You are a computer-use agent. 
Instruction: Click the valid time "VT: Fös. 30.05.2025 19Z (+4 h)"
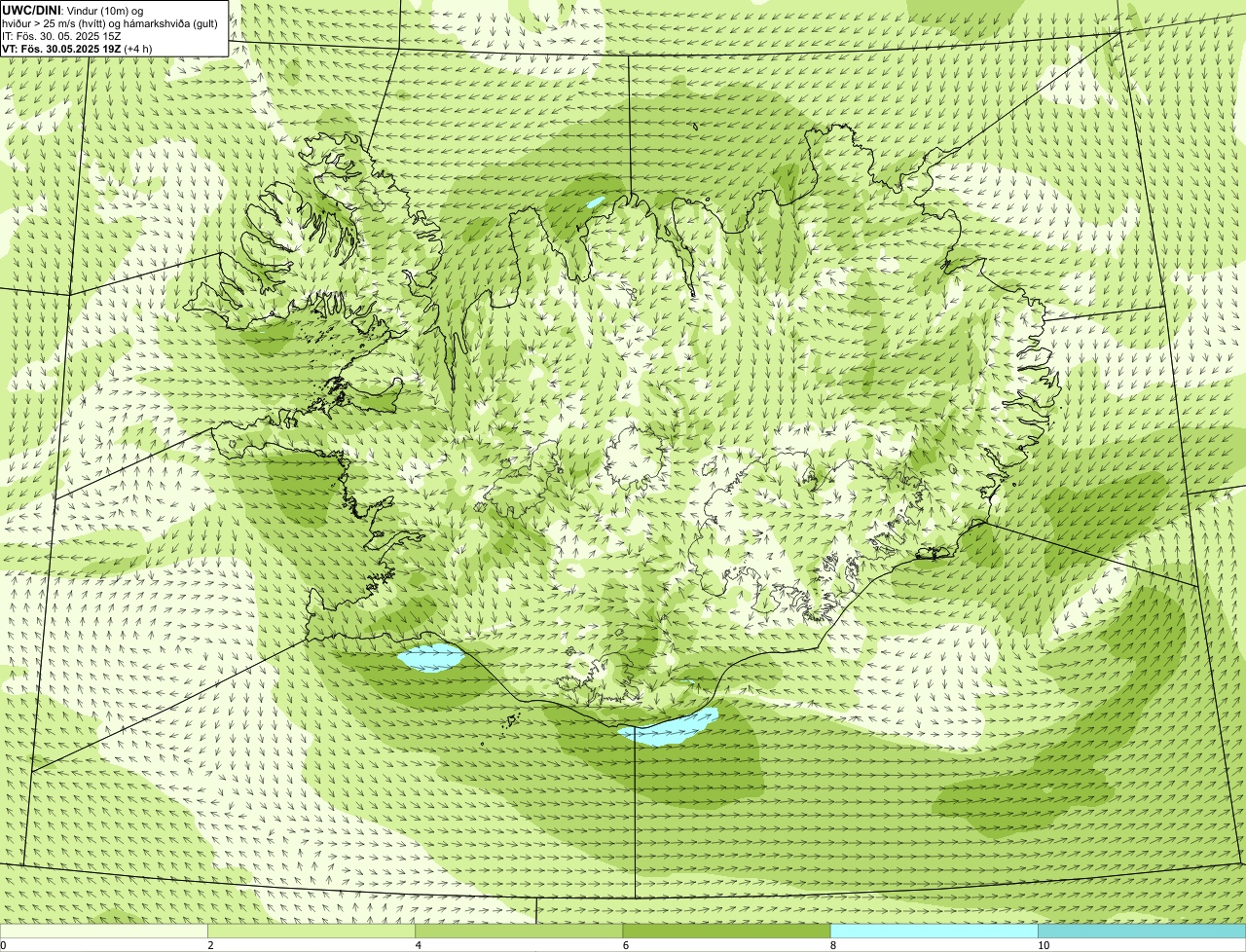pyautogui.click(x=77, y=49)
